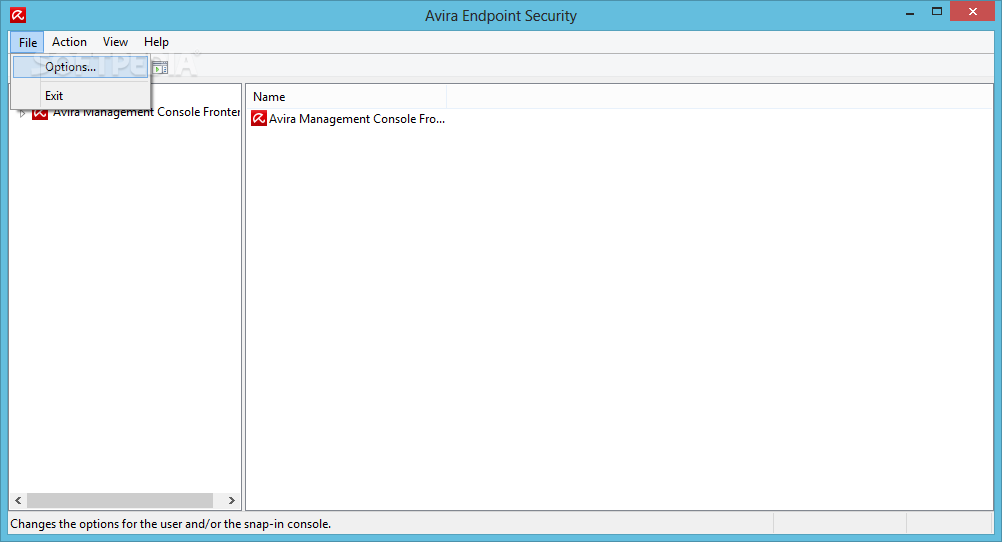Expand the Avira Management Console Frontend tree node

(22, 114)
